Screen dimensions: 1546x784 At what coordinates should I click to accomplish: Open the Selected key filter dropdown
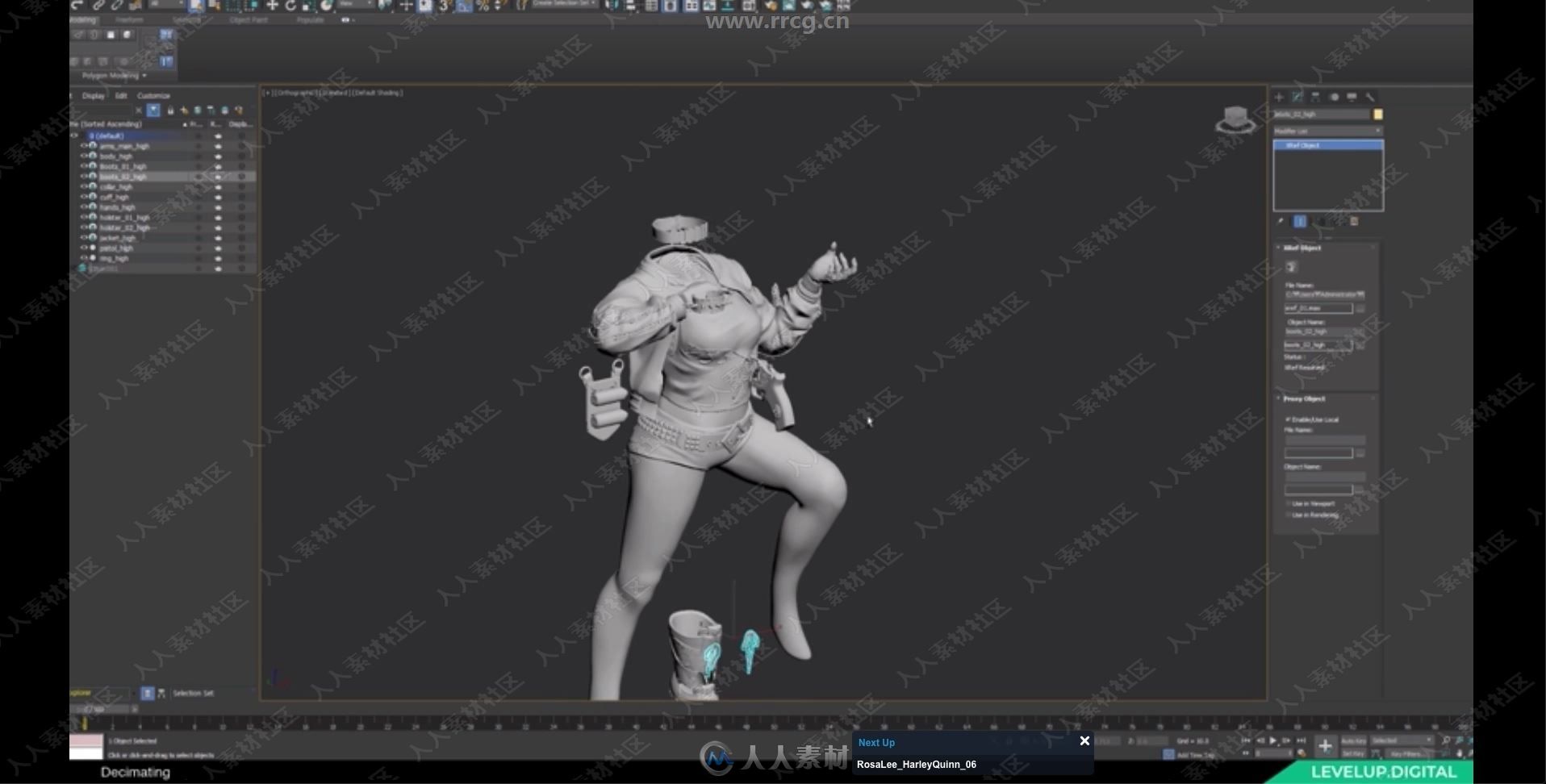[1402, 740]
